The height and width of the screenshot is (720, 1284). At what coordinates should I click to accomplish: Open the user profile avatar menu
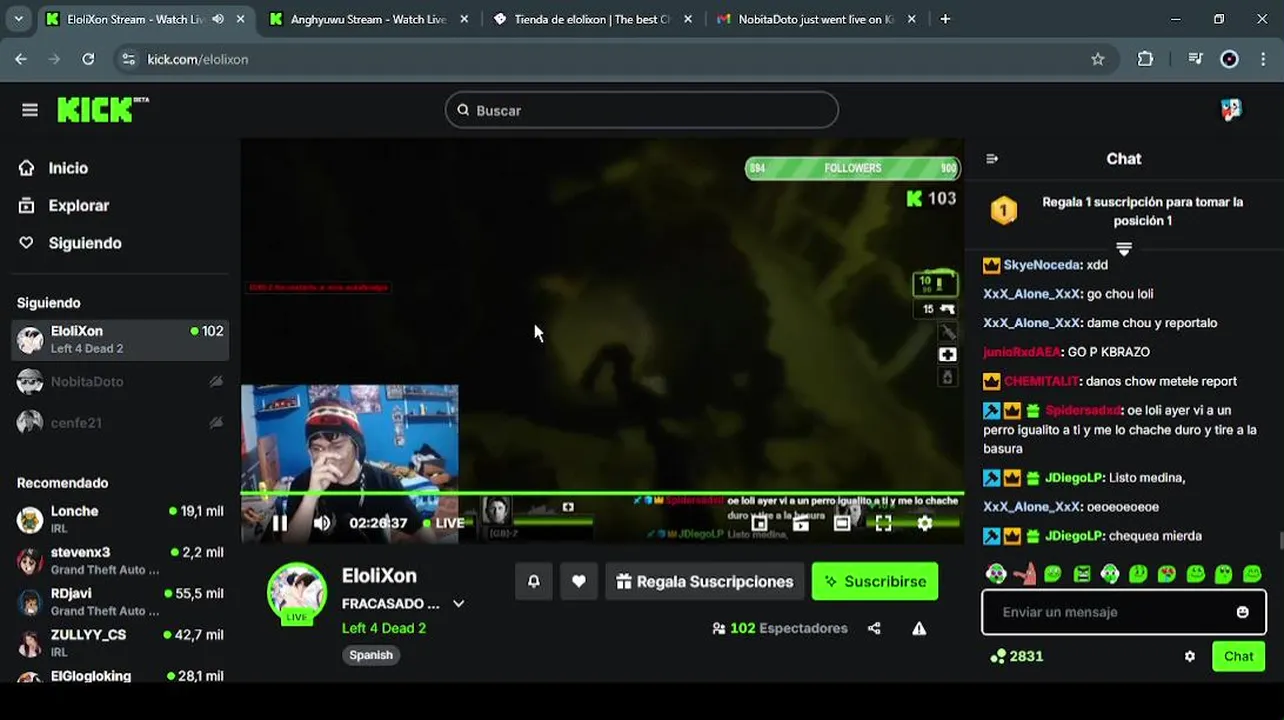coord(1231,110)
